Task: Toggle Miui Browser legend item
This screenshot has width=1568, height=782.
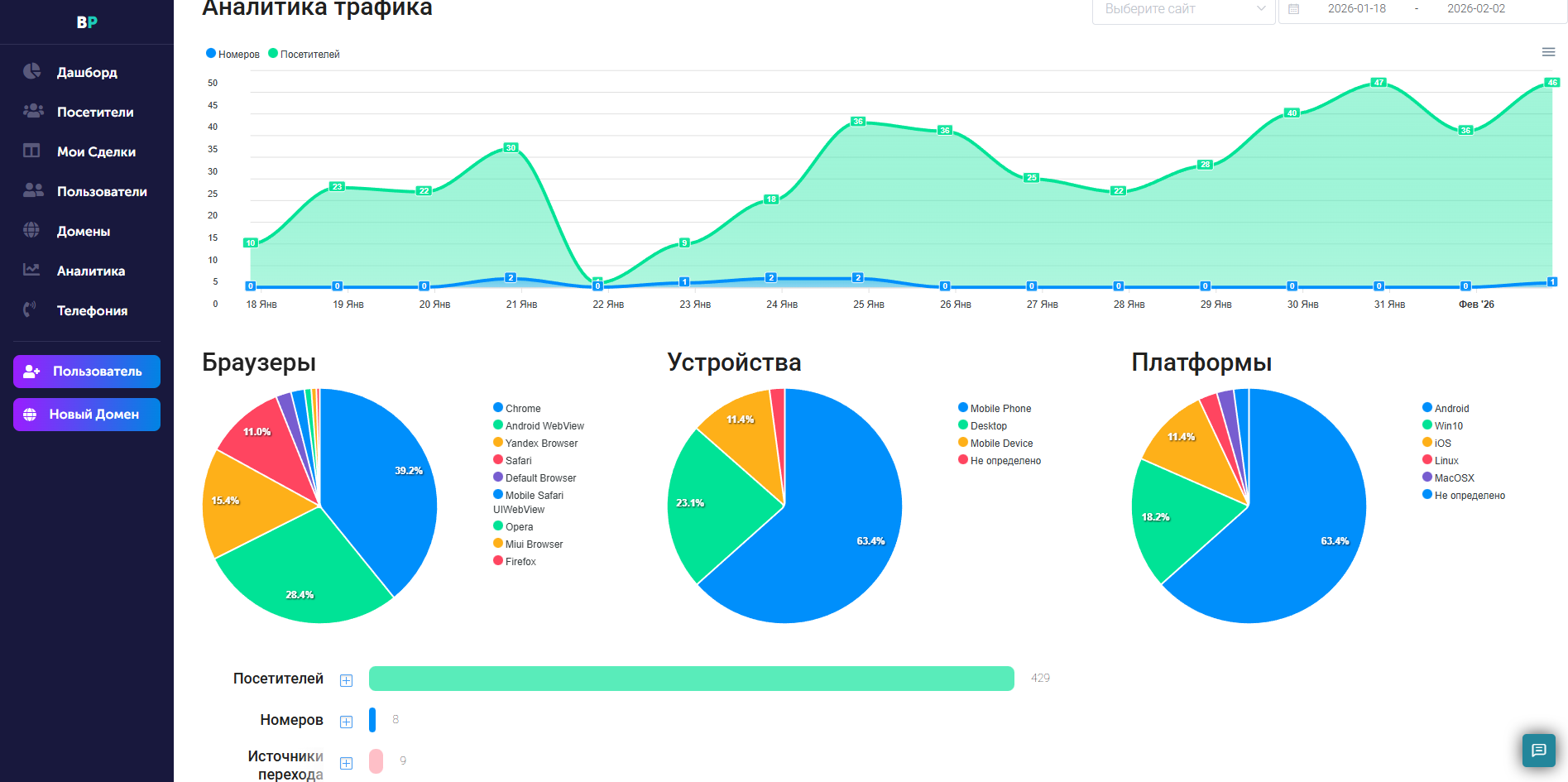Action: coord(528,544)
